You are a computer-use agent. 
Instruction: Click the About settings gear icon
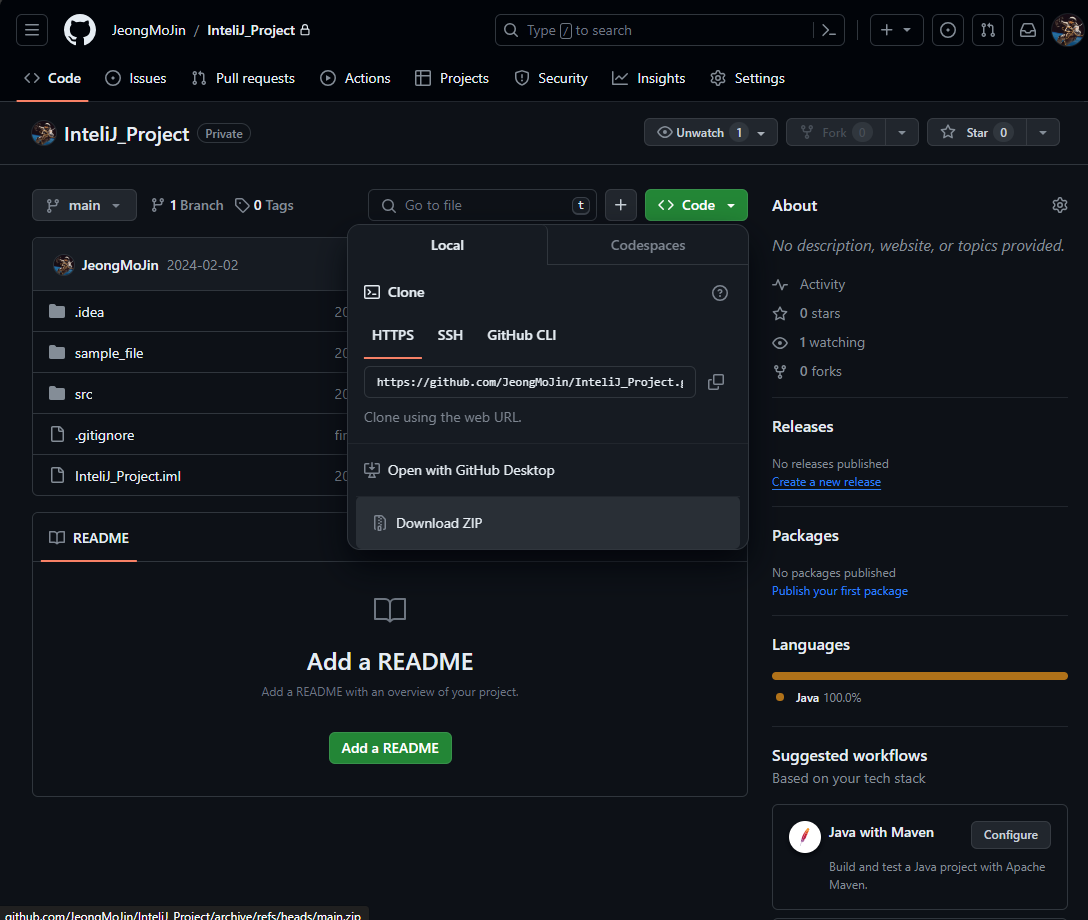[1060, 205]
